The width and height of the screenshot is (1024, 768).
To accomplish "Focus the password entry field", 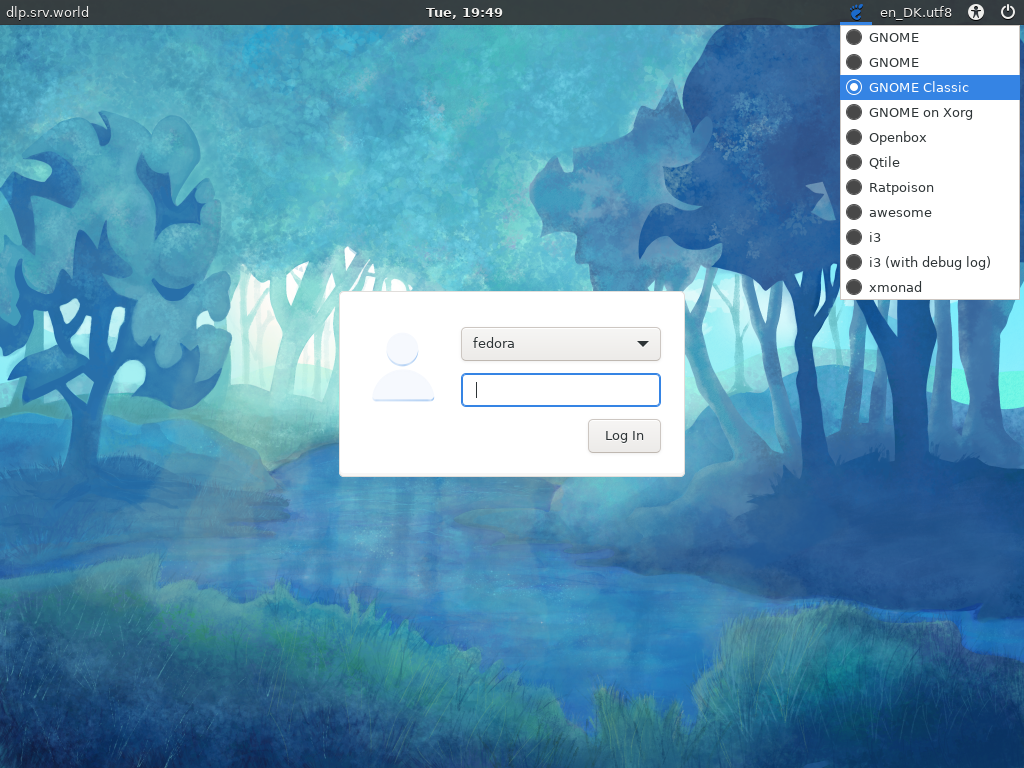I will click(560, 390).
